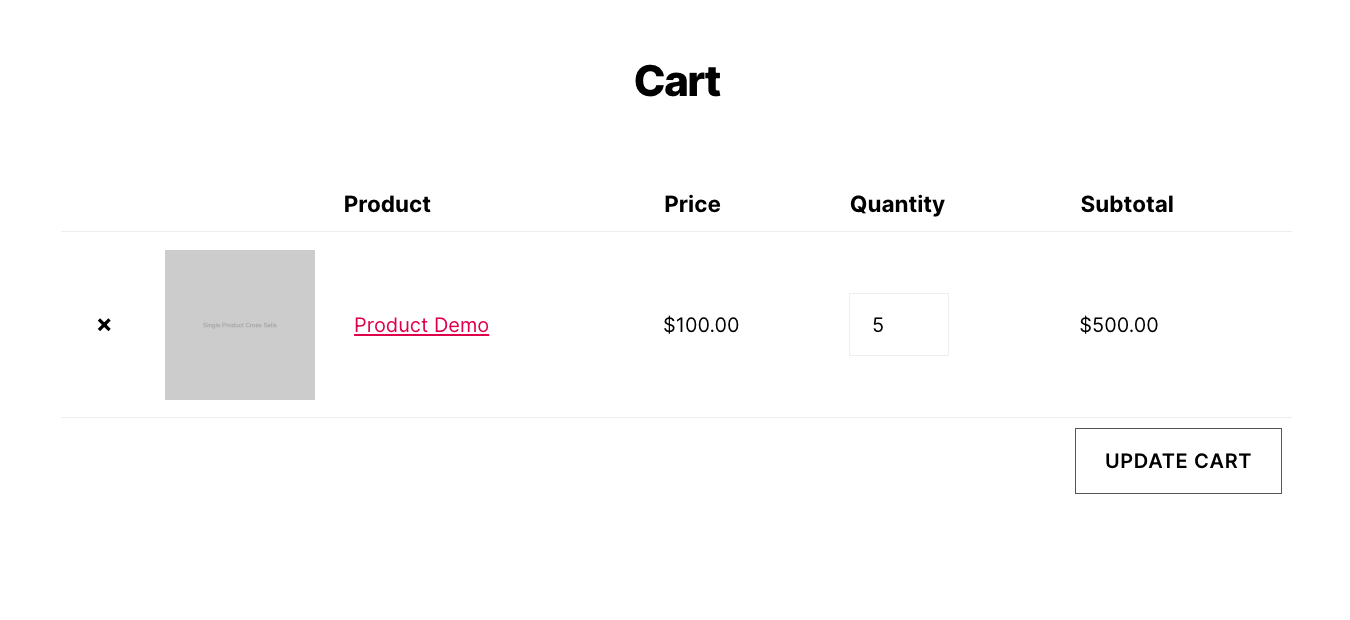Click the Product column header

pos(387,204)
